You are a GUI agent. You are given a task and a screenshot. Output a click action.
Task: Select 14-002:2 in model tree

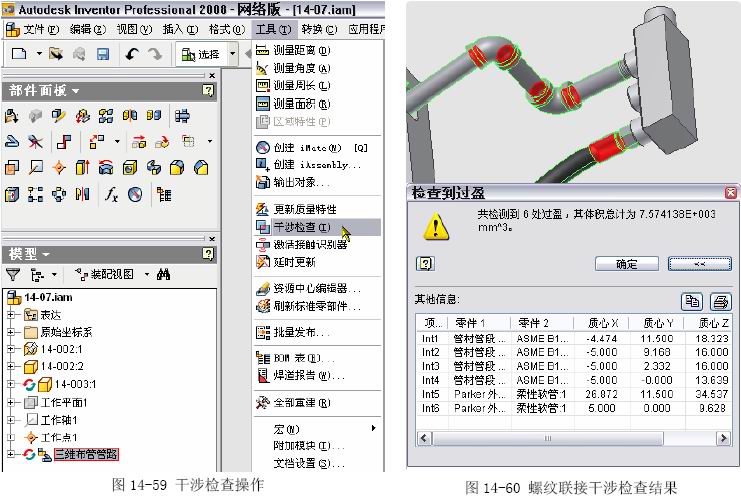(62, 366)
